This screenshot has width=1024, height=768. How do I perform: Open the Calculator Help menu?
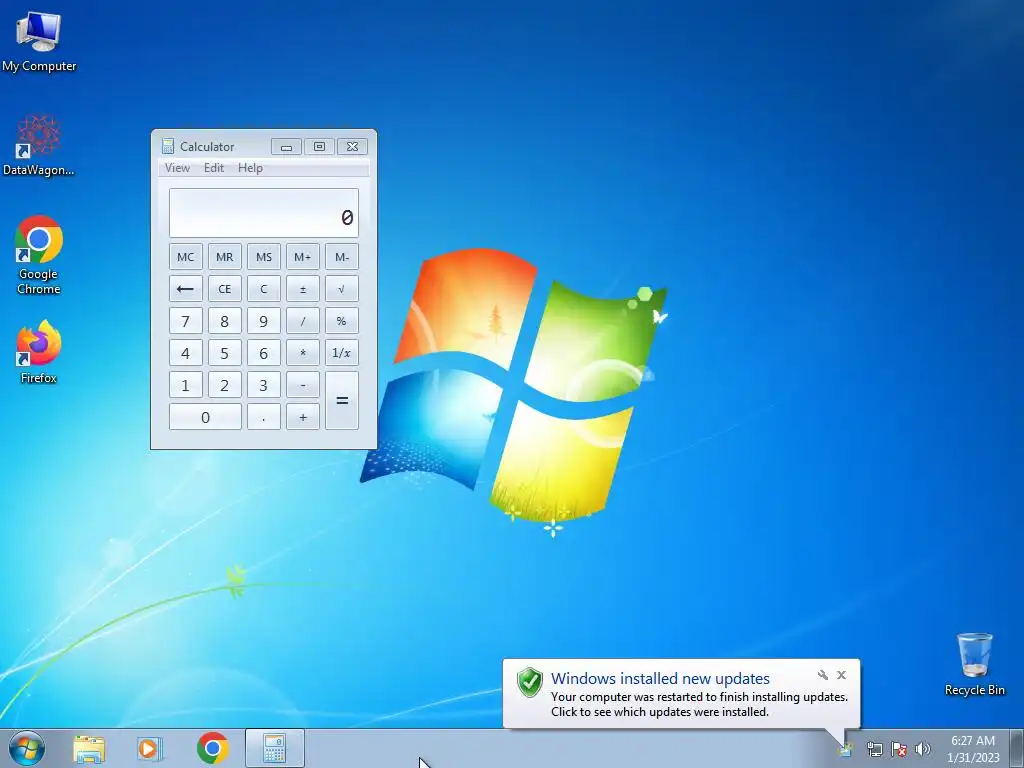[250, 168]
